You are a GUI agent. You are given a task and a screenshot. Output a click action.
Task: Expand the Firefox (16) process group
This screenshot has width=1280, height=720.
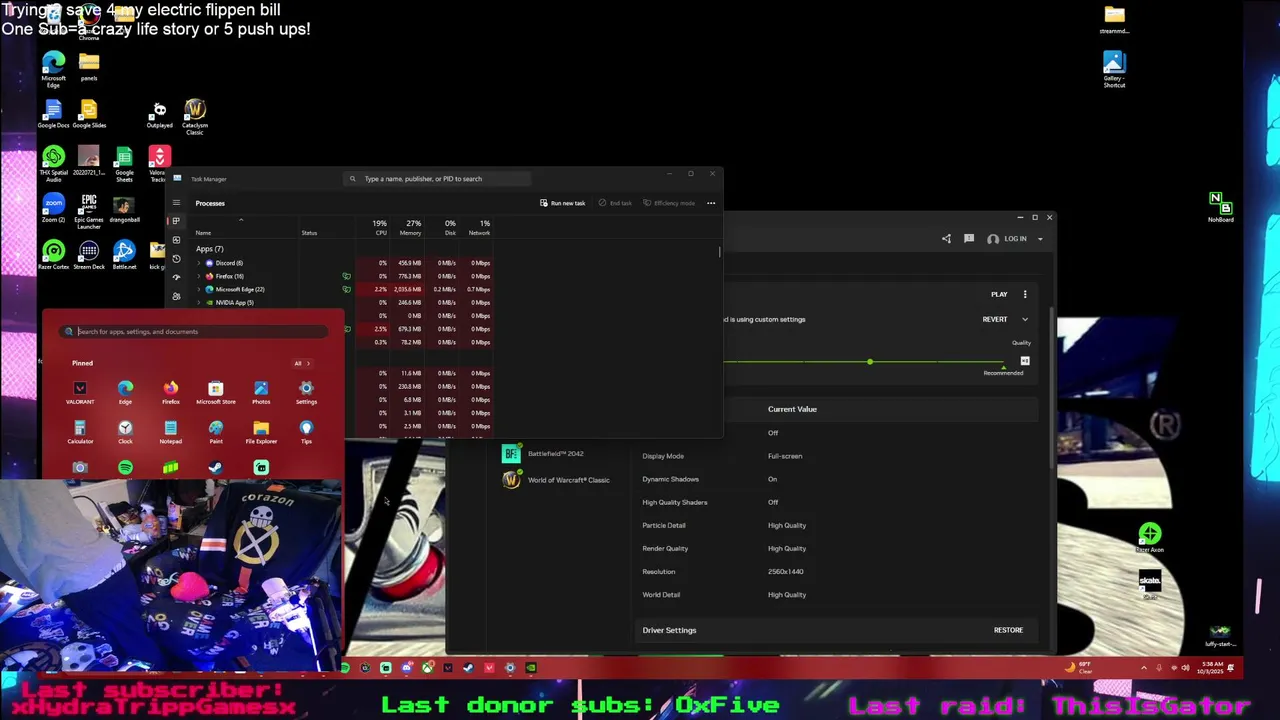click(198, 276)
